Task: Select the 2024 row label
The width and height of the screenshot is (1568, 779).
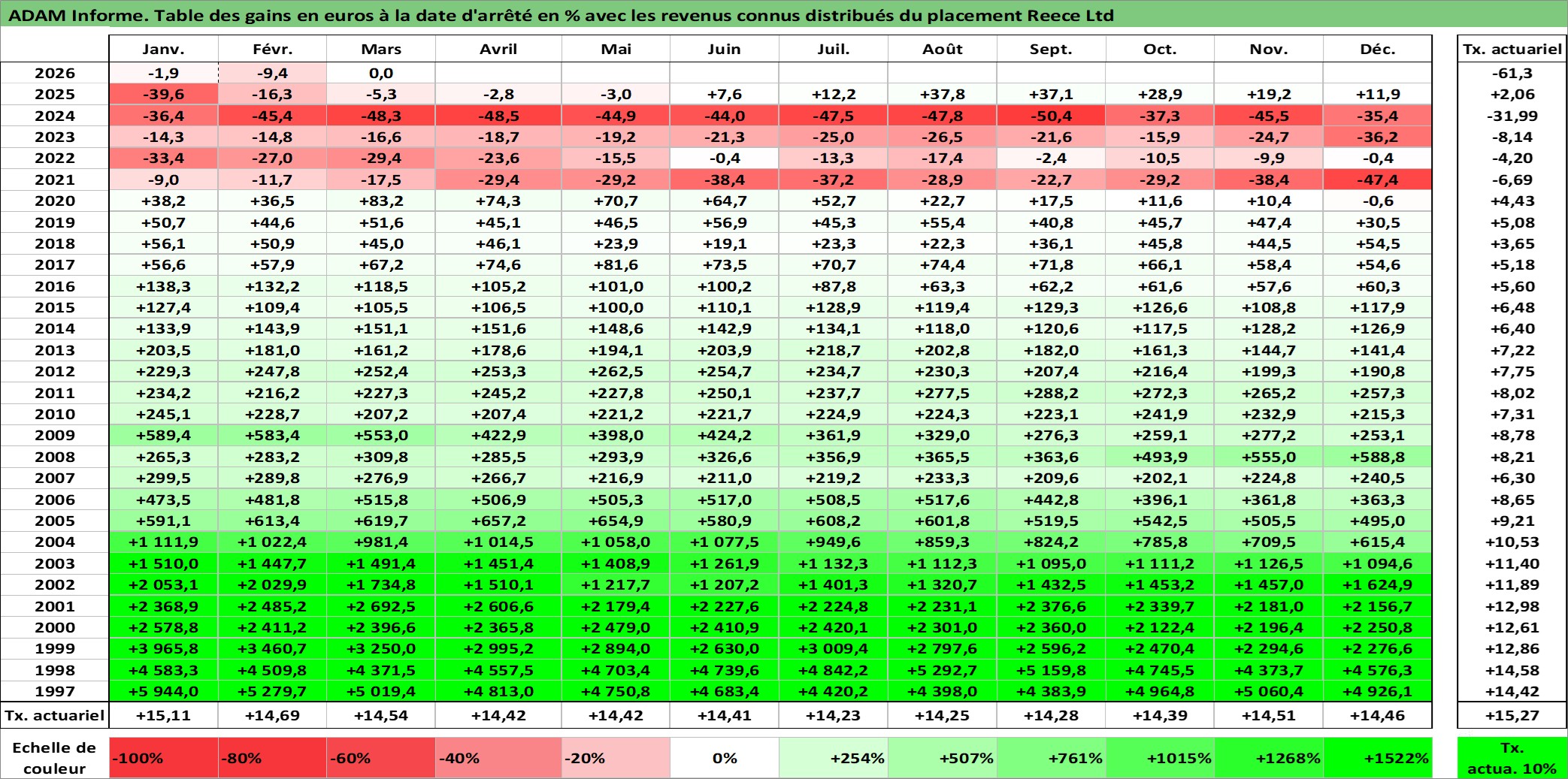Action: point(55,116)
